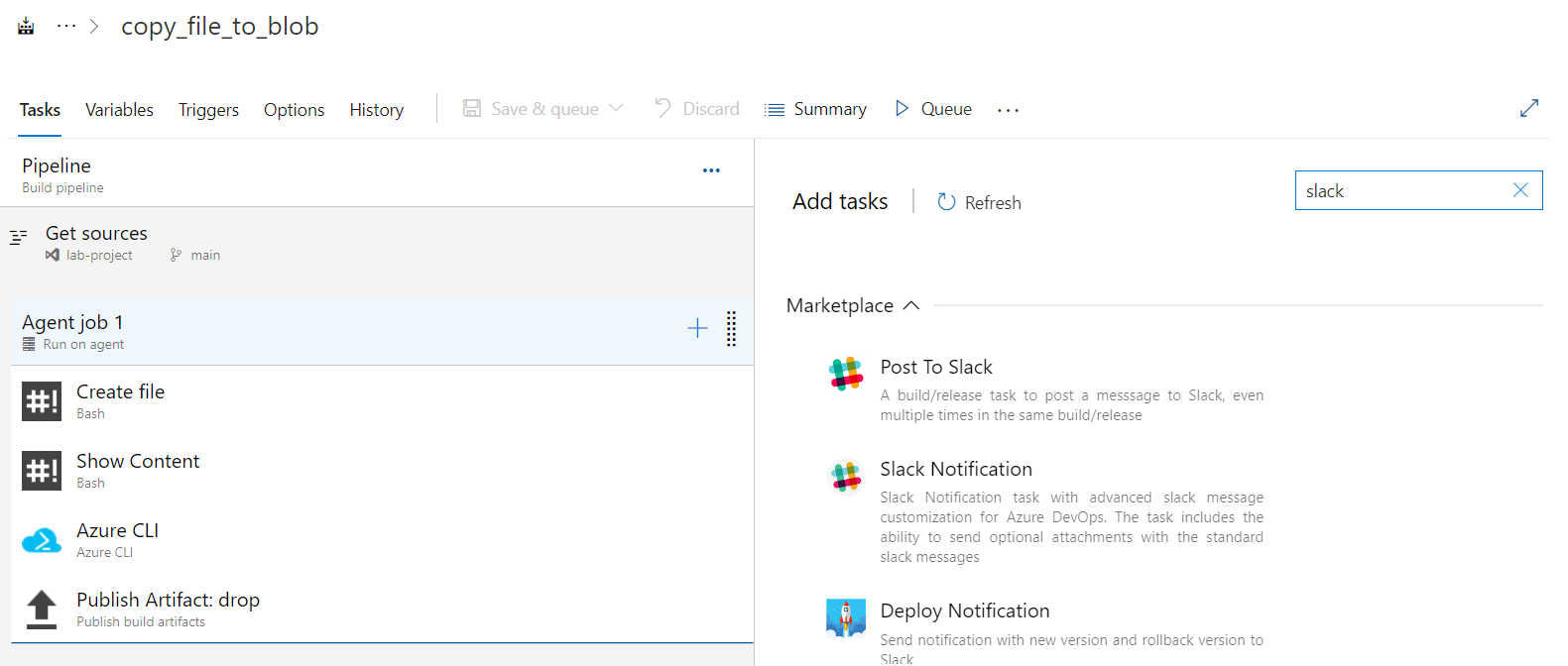Click the Save & queue disk icon
This screenshot has width=1568, height=666.
tap(472, 108)
